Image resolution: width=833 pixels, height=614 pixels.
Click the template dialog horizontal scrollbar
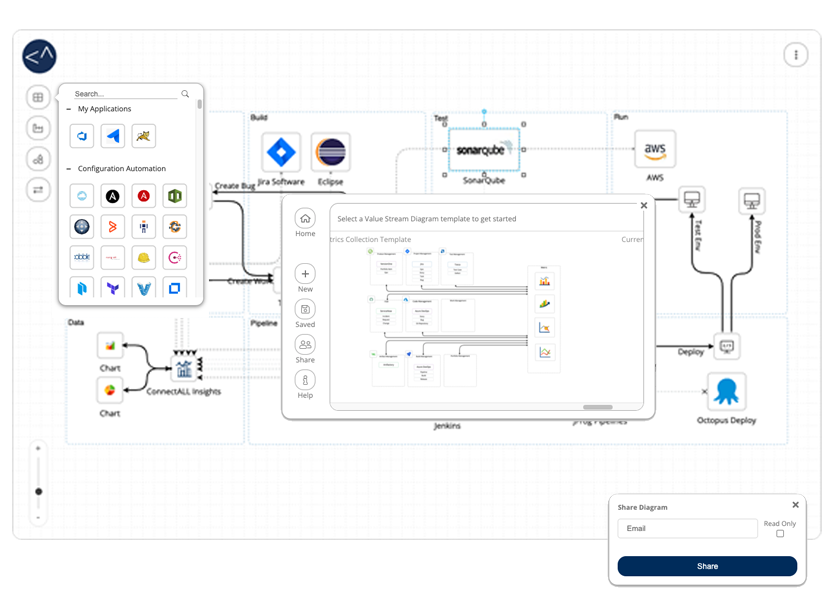pyautogui.click(x=598, y=407)
